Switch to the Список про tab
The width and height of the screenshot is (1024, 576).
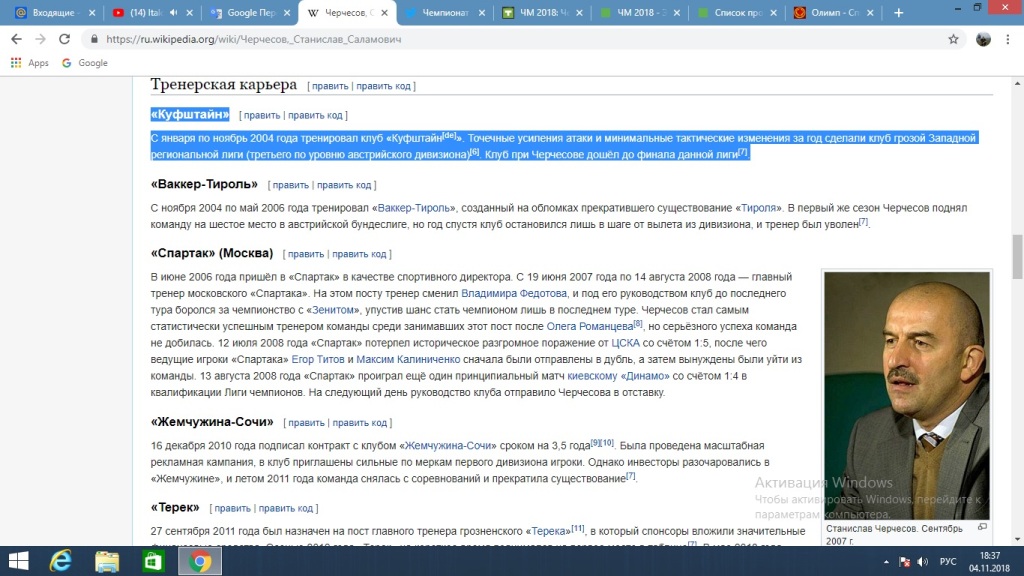[737, 12]
